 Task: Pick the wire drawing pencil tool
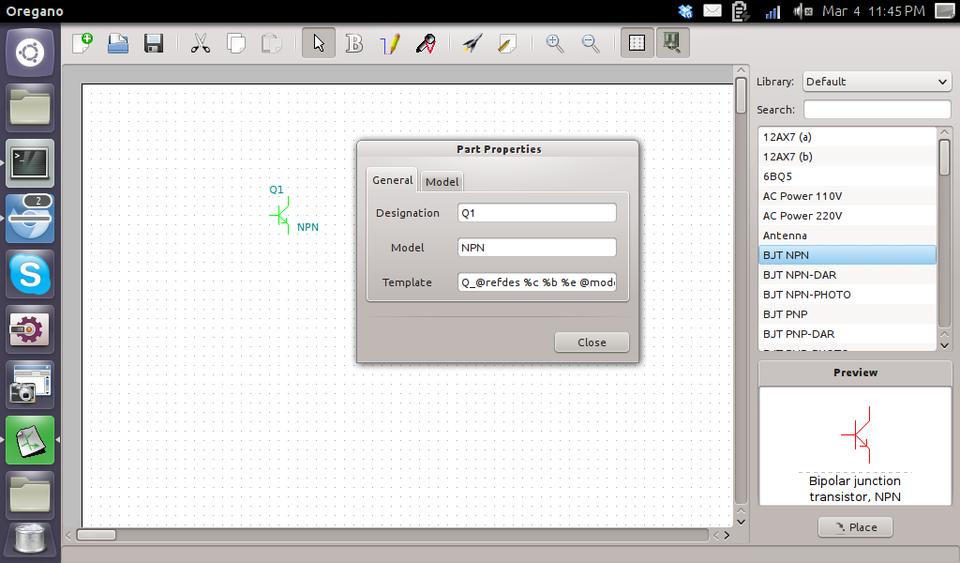[390, 44]
